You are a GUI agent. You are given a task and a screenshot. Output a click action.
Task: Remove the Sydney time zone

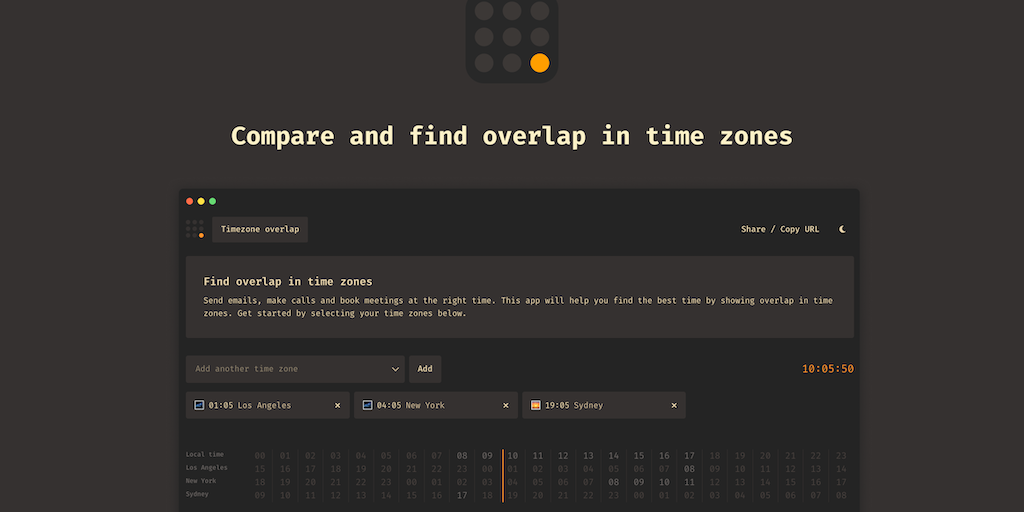[x=674, y=406]
